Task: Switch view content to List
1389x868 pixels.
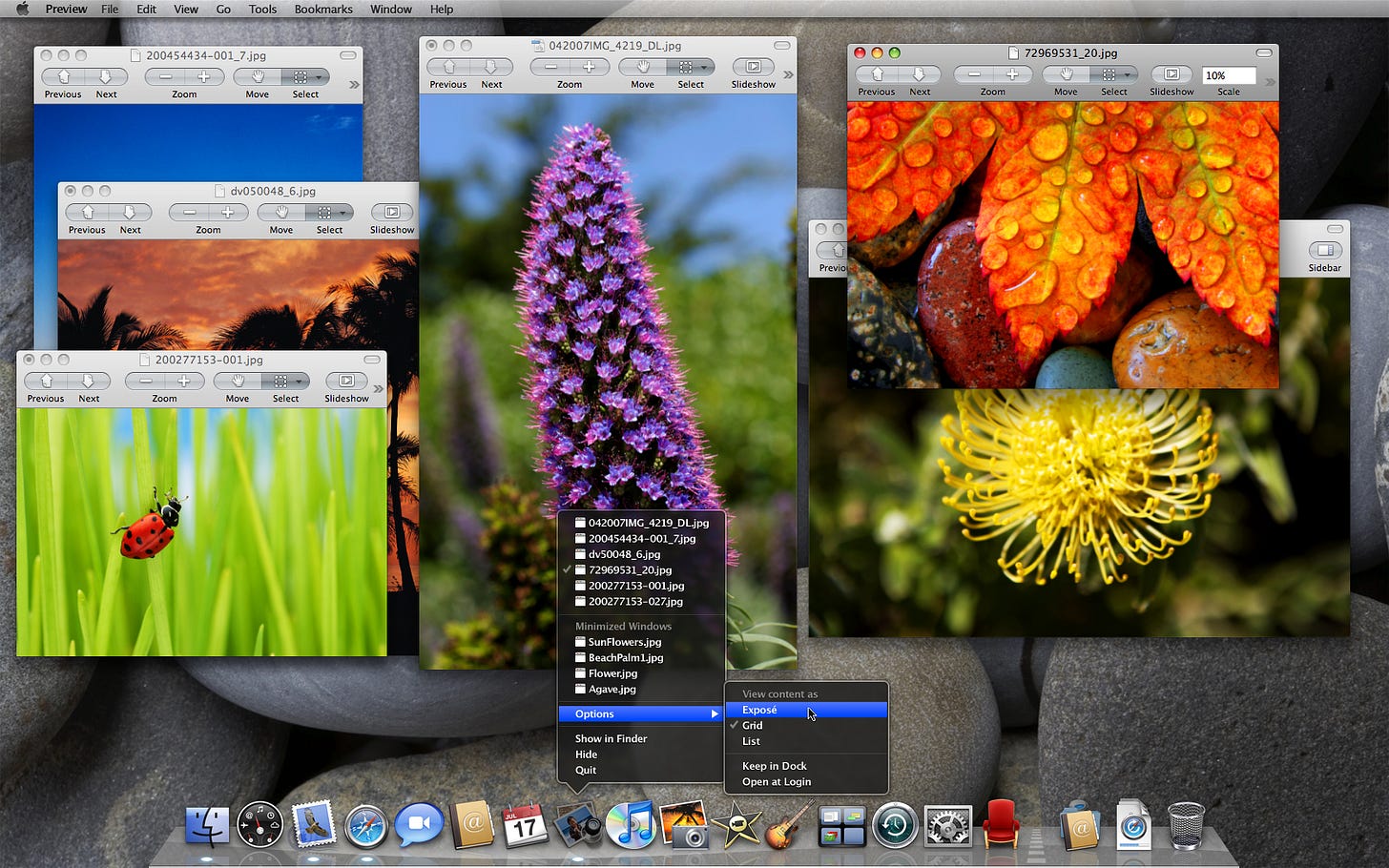Action: tap(752, 741)
